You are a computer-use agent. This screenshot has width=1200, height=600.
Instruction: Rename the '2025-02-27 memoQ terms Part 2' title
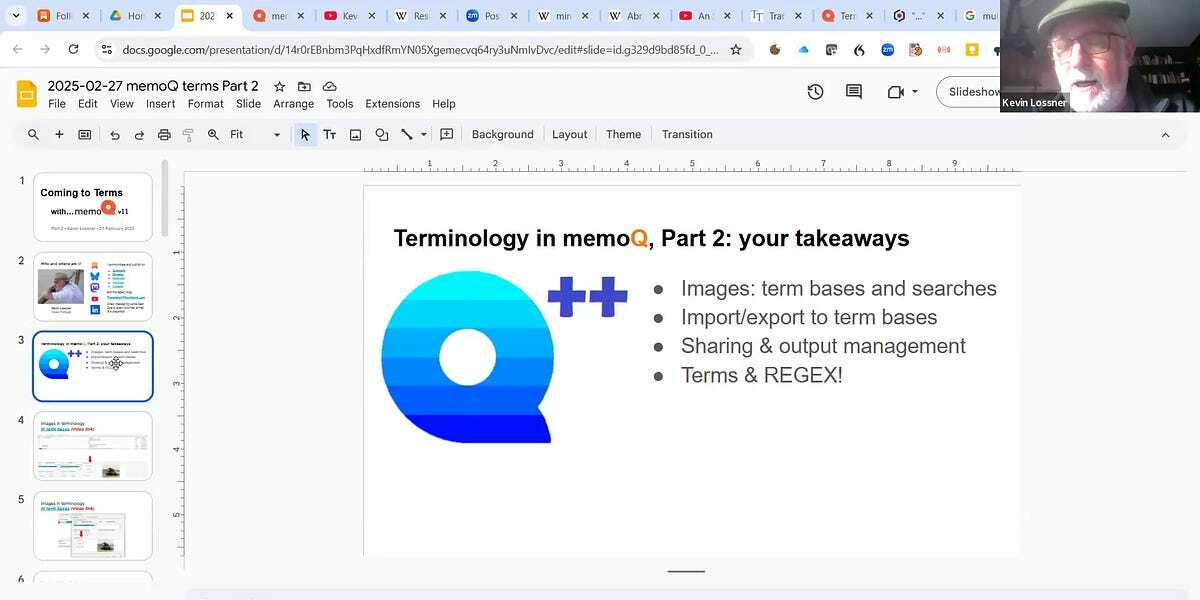tap(153, 86)
